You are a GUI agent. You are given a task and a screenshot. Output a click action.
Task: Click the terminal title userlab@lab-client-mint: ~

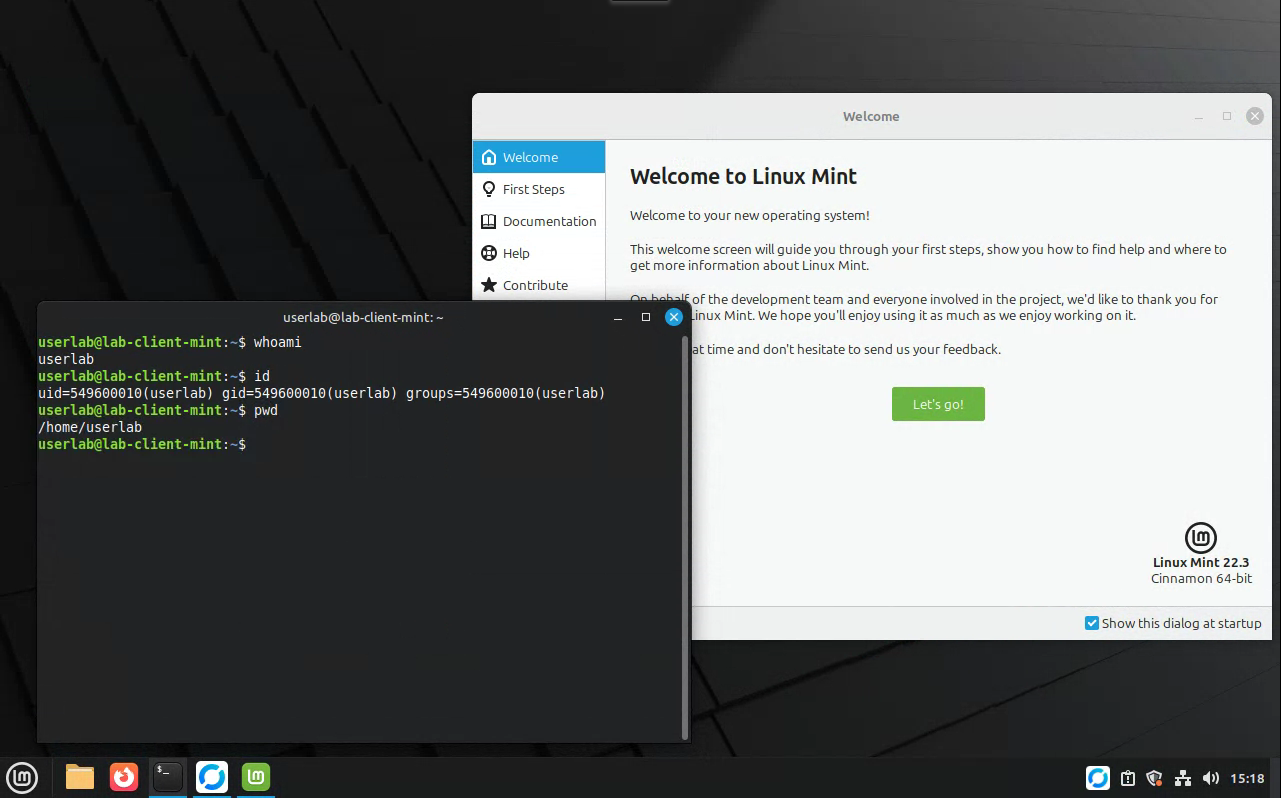363,317
